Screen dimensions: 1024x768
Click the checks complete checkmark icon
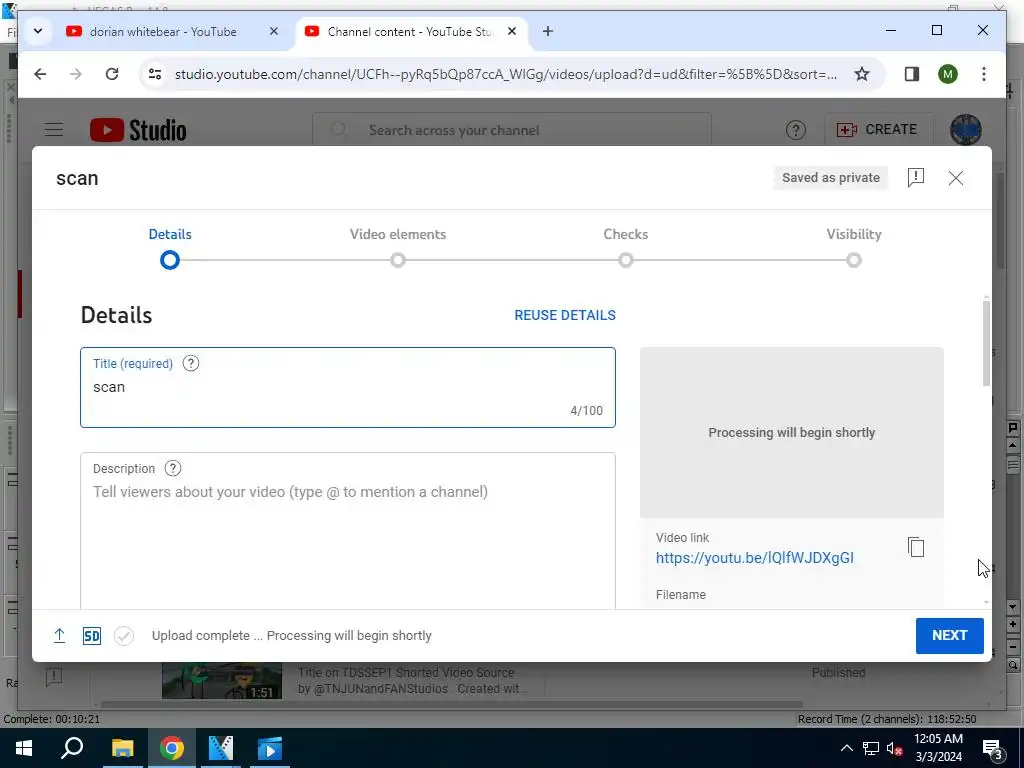point(124,635)
